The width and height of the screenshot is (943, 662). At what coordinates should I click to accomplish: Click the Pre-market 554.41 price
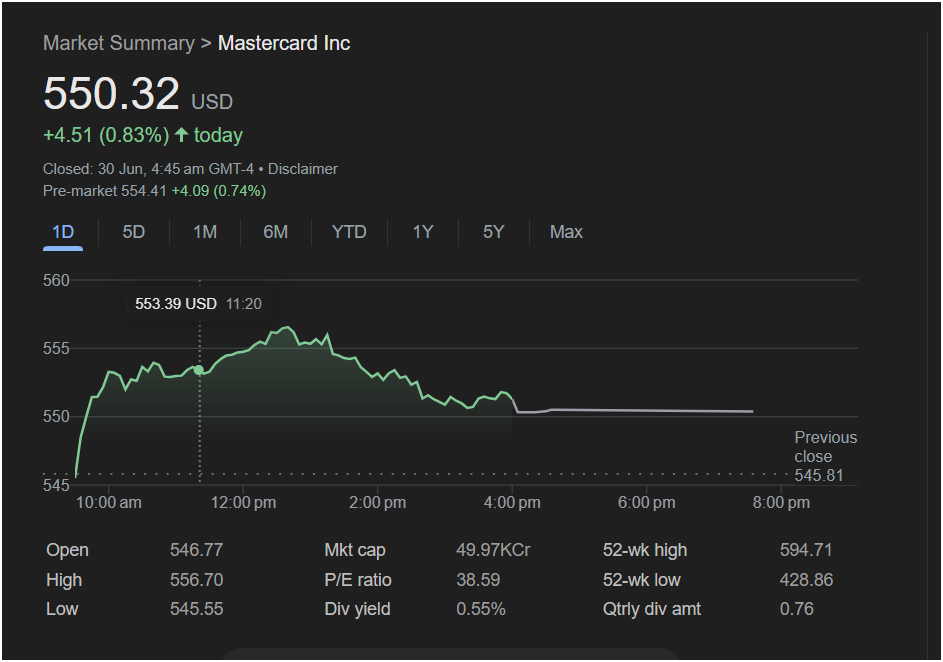(x=105, y=191)
